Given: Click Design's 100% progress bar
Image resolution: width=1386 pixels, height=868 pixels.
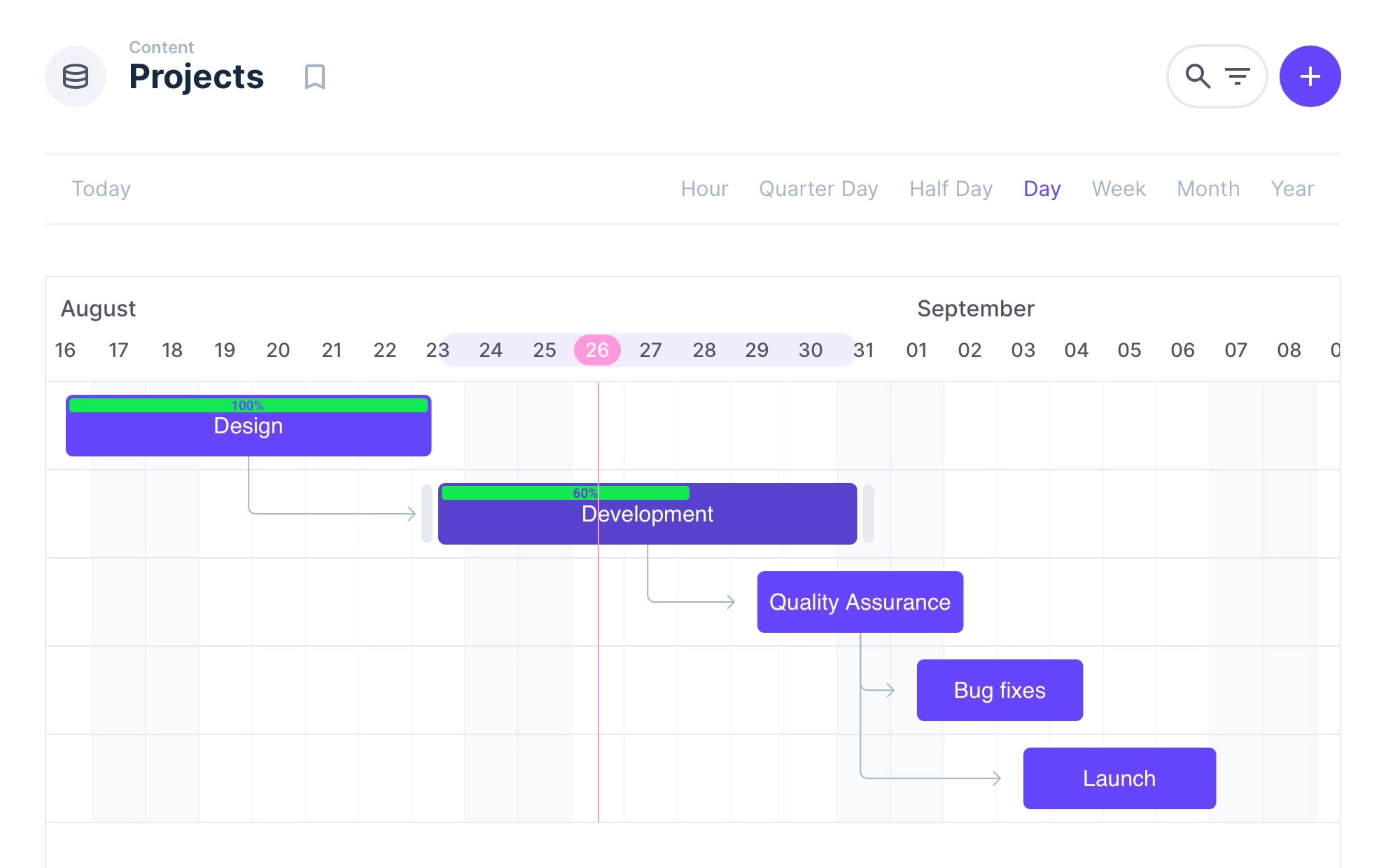Looking at the screenshot, I should coord(248,405).
